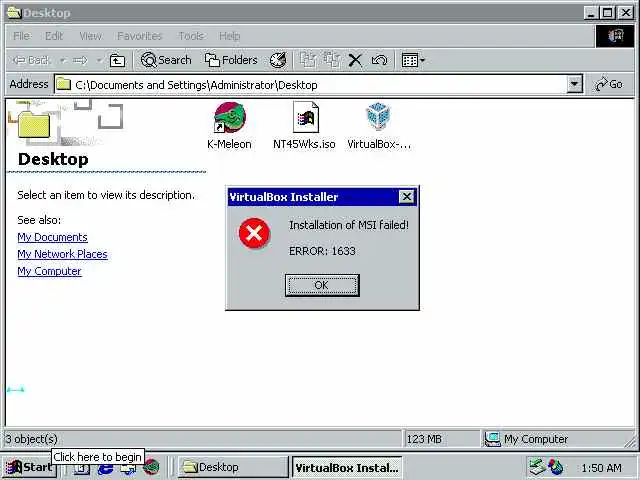Open the Favorites menu
This screenshot has height=480, width=640.
(140, 36)
